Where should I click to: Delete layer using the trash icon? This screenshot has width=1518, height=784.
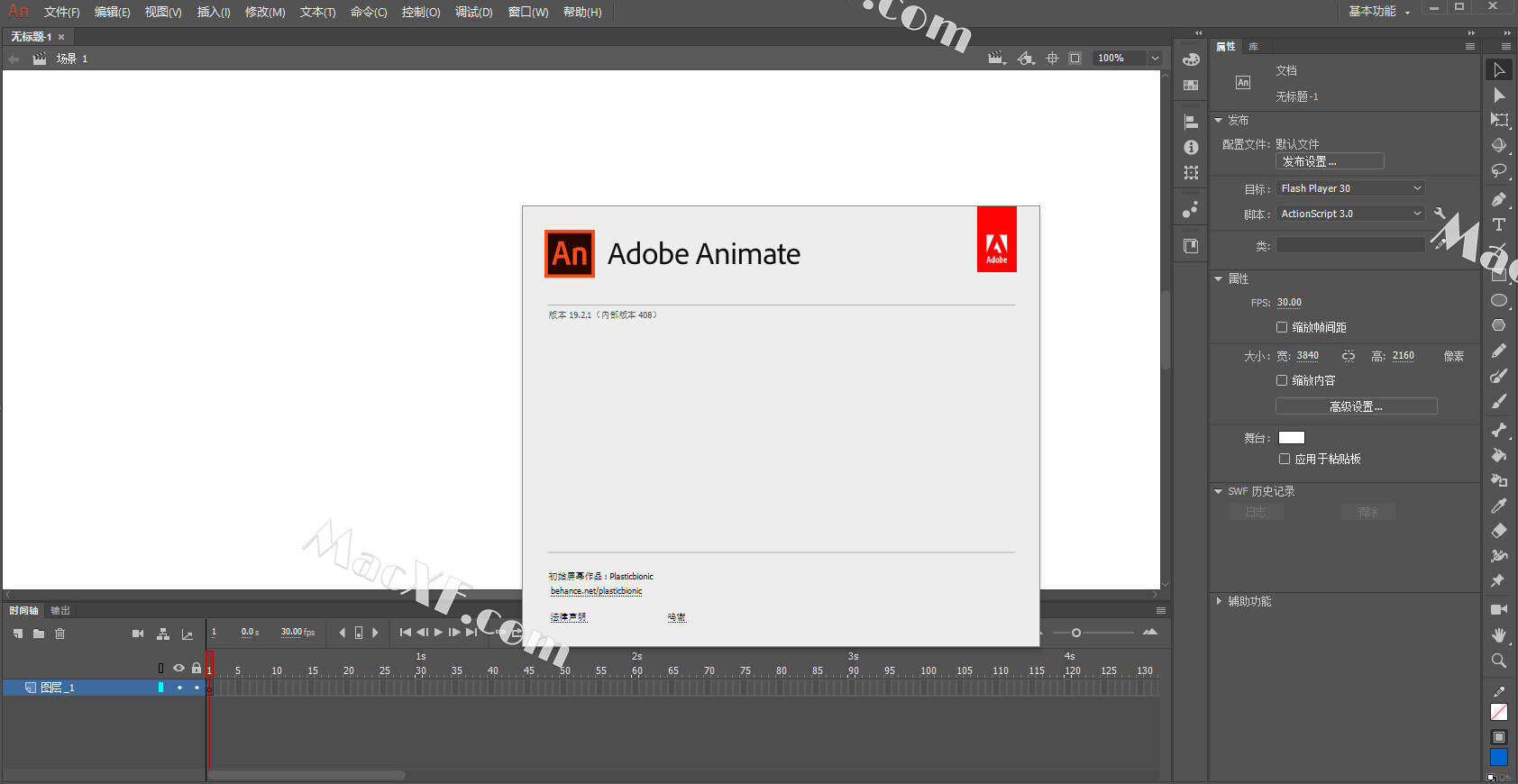(x=60, y=634)
